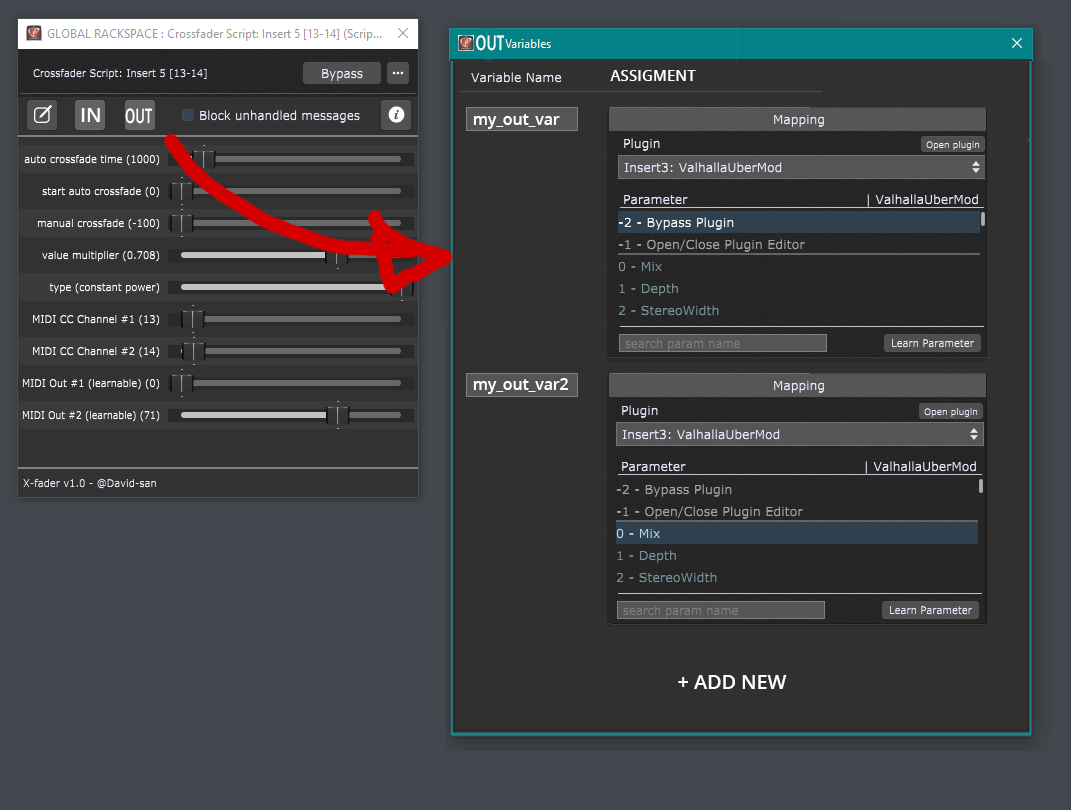
Task: Show script info icon
Action: [396, 115]
